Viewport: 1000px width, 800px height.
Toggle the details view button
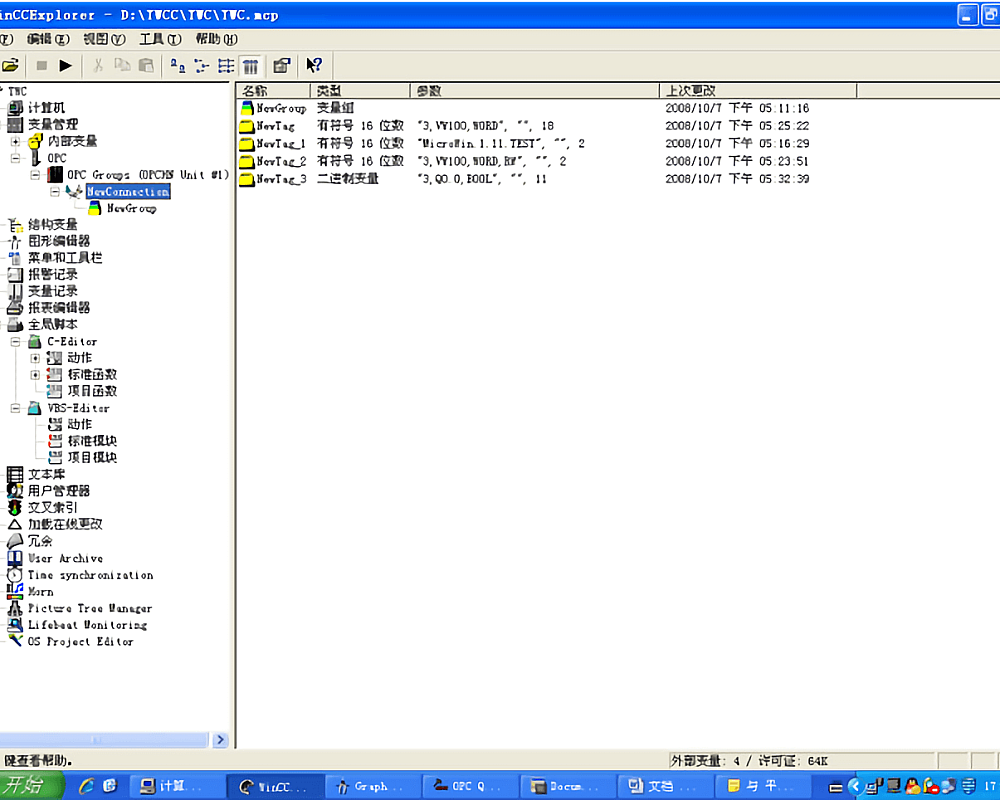[250, 66]
